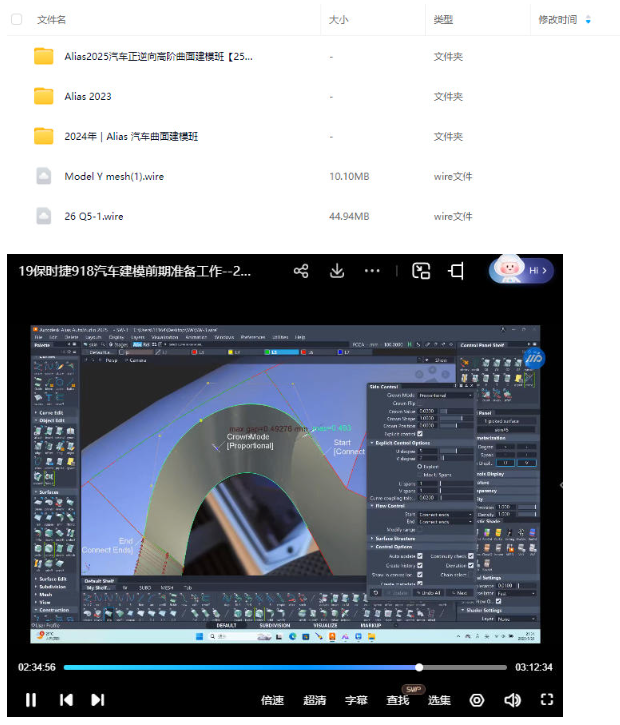This screenshot has height=725, width=620.
Task: Pause the video playback
Action: click(31, 700)
